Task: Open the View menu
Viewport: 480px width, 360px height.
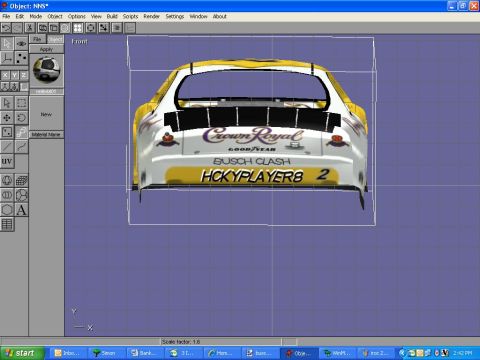Action: pyautogui.click(x=96, y=16)
